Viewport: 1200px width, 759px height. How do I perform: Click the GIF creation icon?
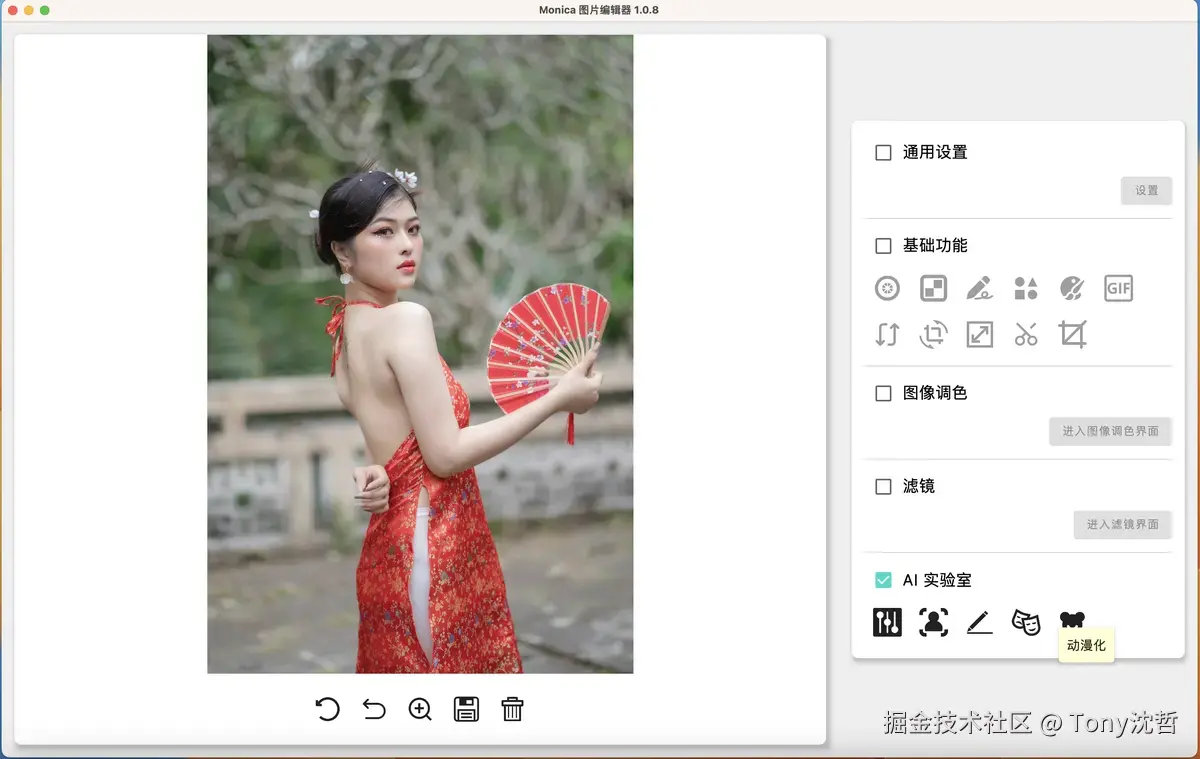[1118, 289]
